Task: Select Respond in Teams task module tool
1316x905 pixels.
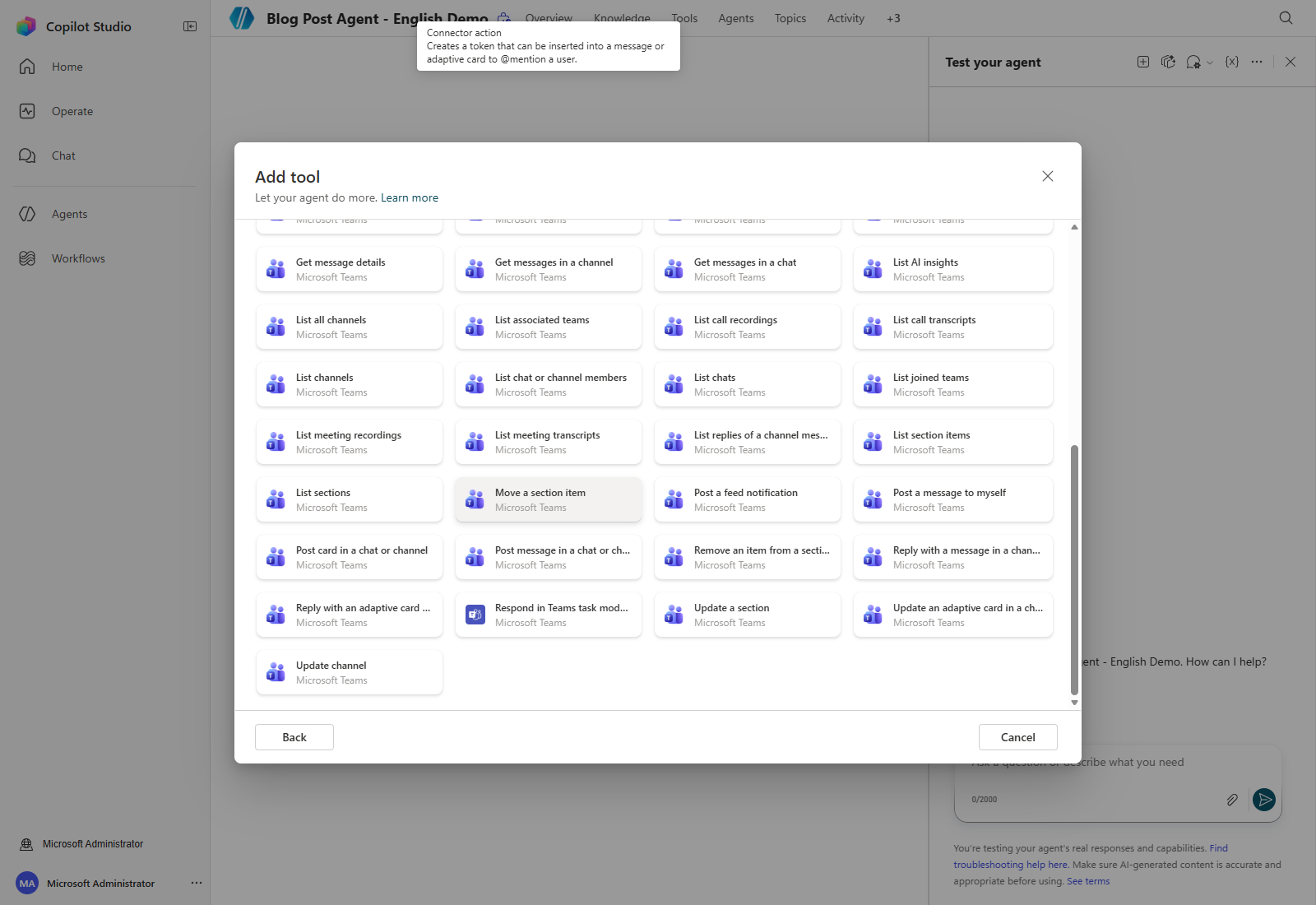Action: click(x=549, y=615)
